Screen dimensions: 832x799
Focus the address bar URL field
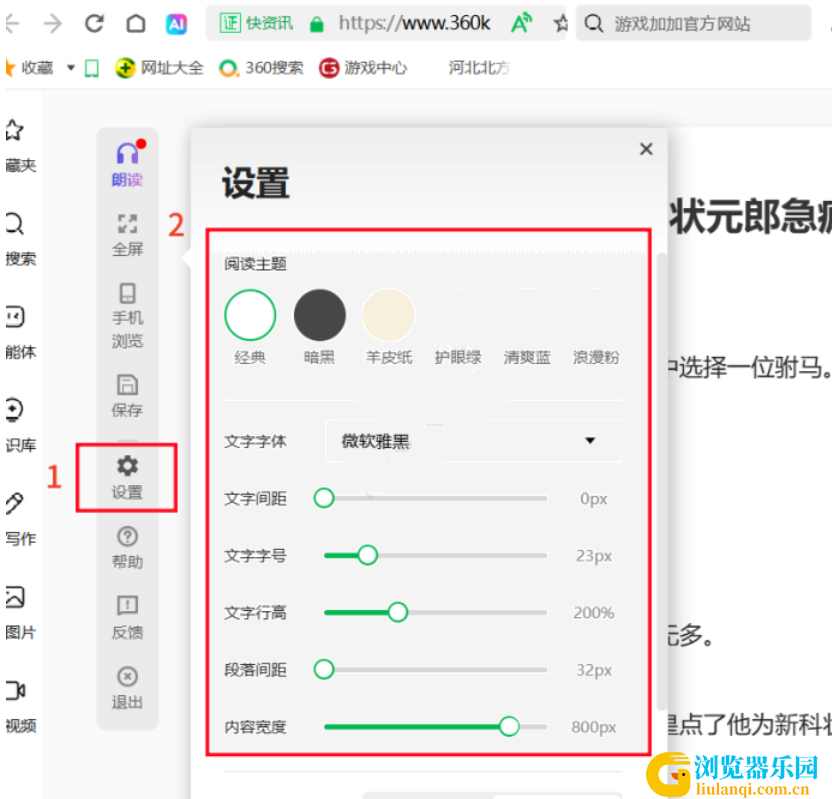click(x=414, y=23)
